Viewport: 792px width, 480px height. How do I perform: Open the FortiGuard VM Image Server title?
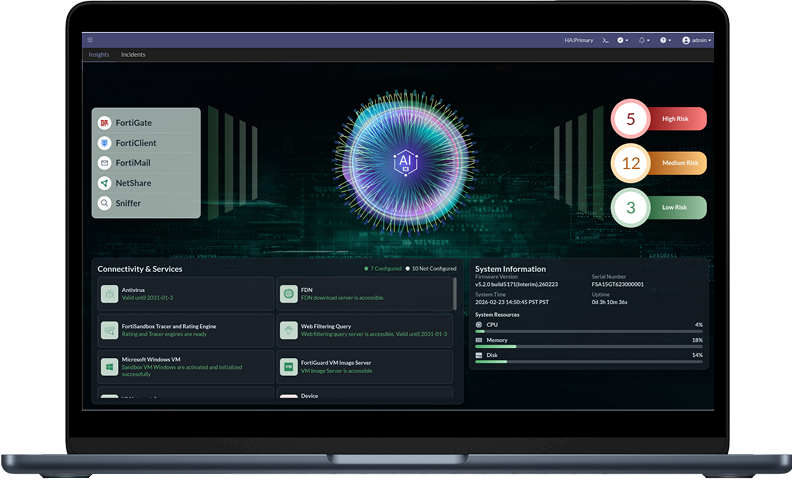point(336,363)
